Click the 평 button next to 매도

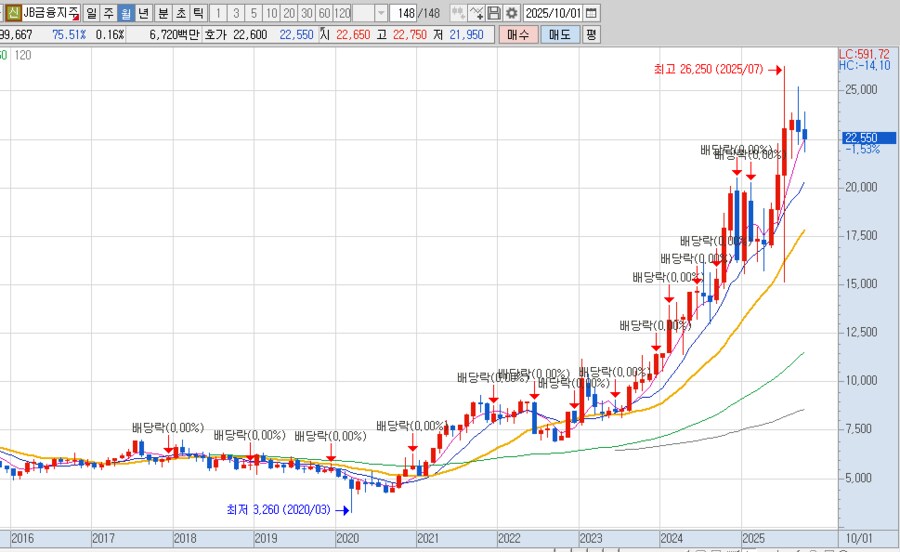tap(591, 34)
